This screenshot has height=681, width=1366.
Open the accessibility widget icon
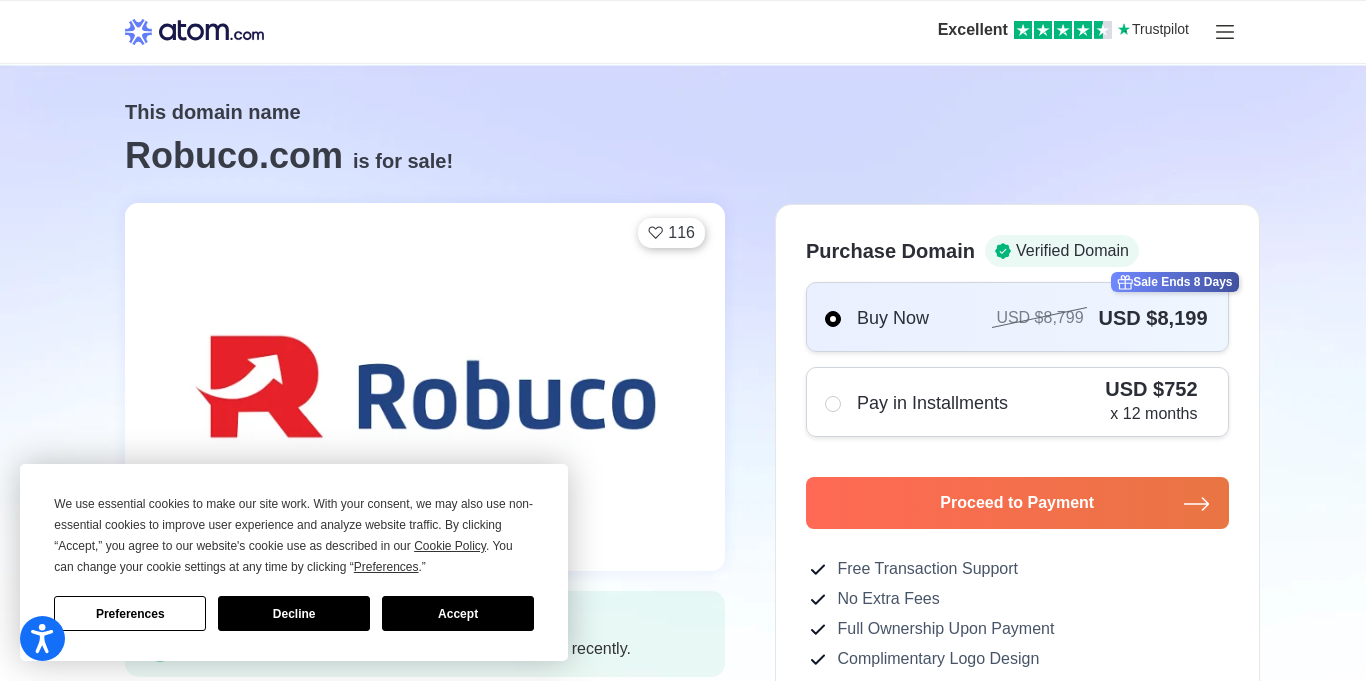(42, 638)
